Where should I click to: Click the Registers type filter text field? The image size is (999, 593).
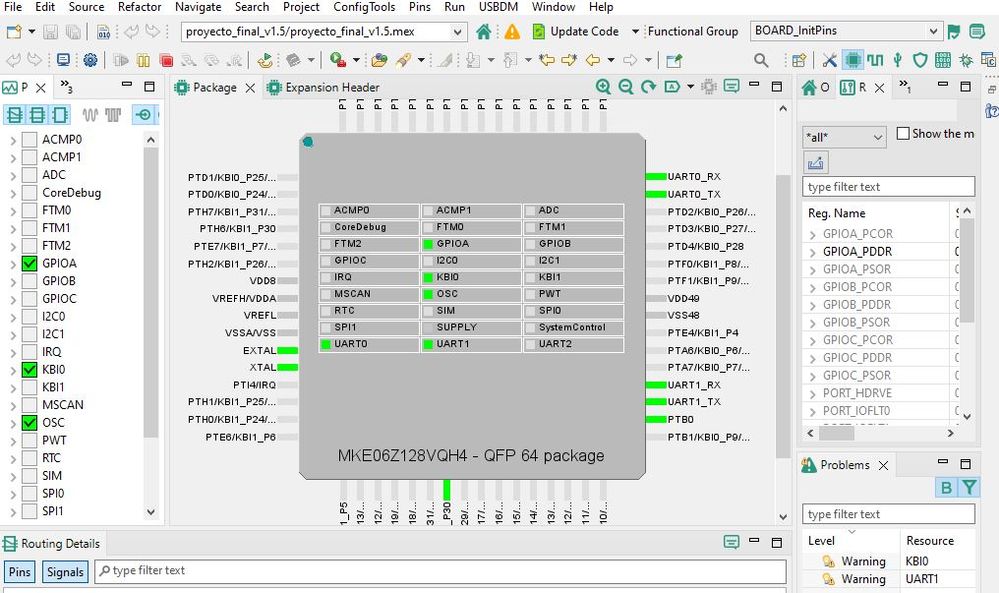pyautogui.click(x=888, y=187)
